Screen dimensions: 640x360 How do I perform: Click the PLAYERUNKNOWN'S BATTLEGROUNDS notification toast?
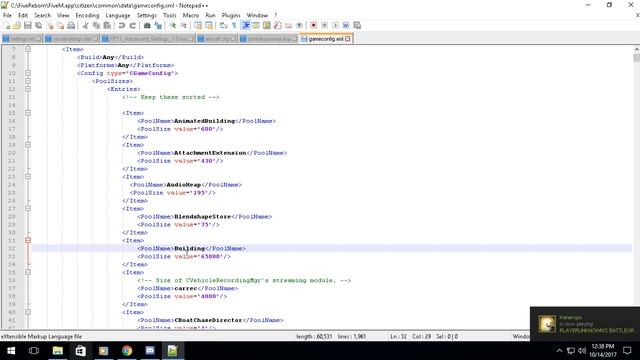coord(585,324)
